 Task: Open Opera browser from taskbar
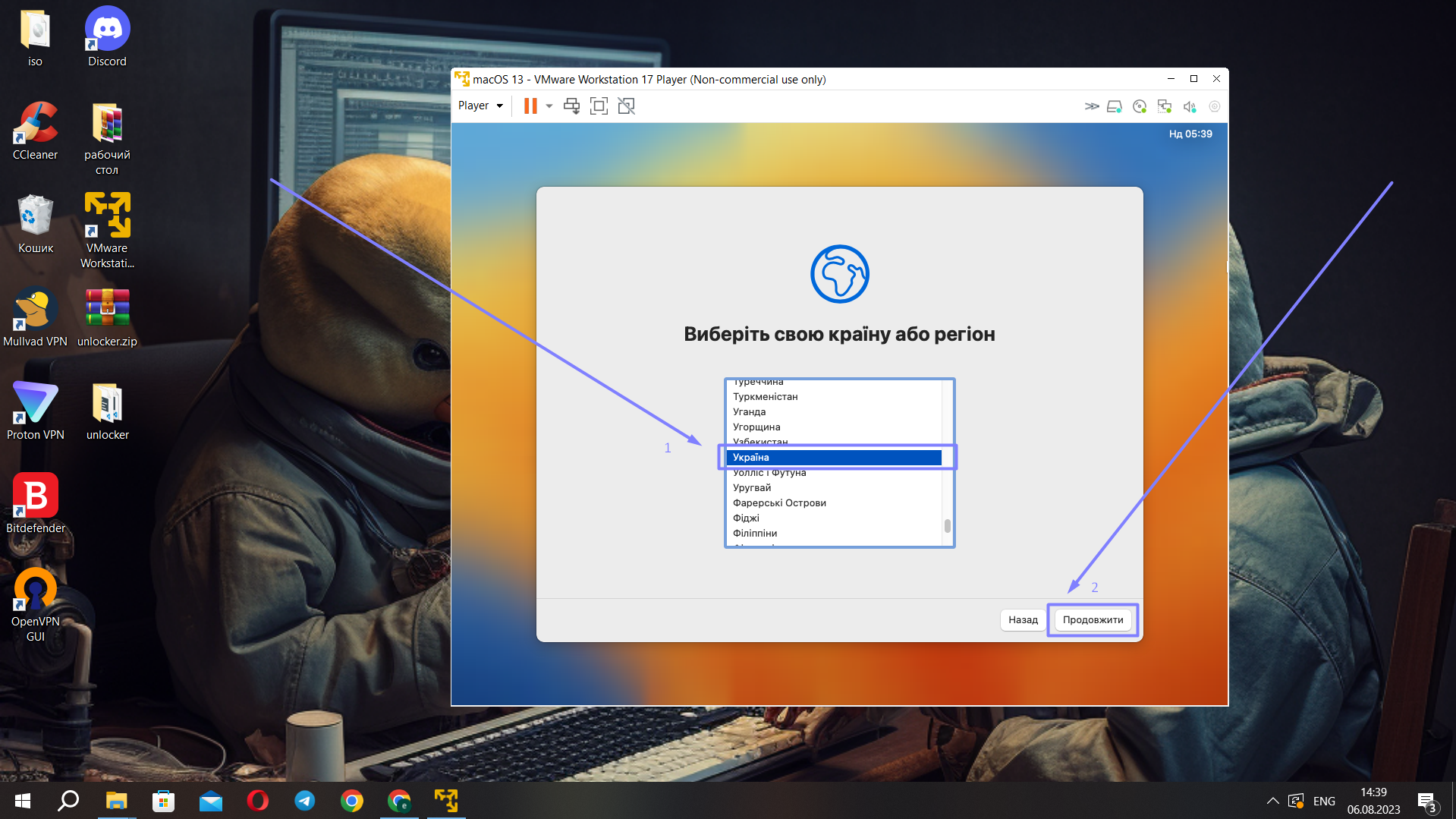click(257, 801)
